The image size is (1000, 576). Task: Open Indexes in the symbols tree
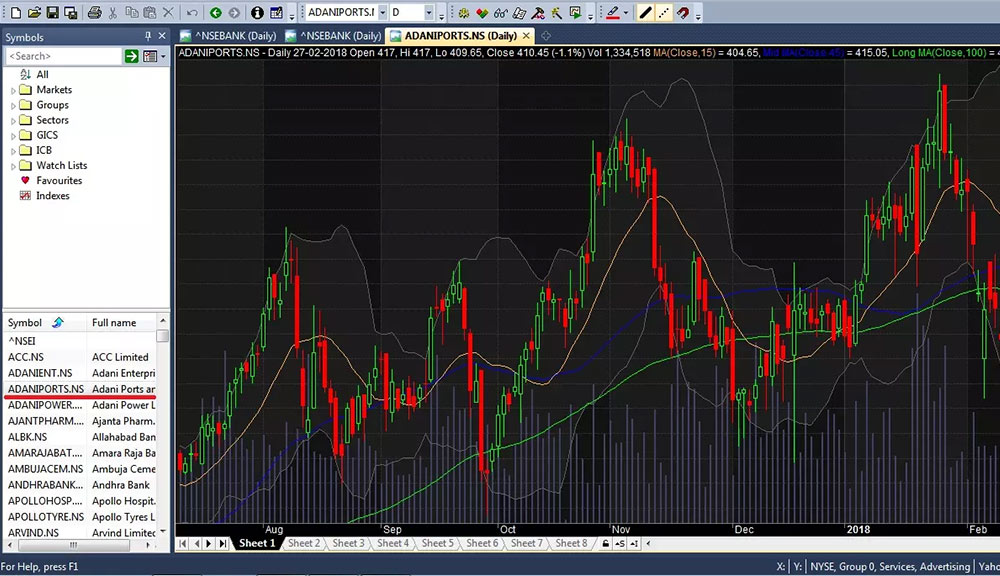click(x=52, y=196)
